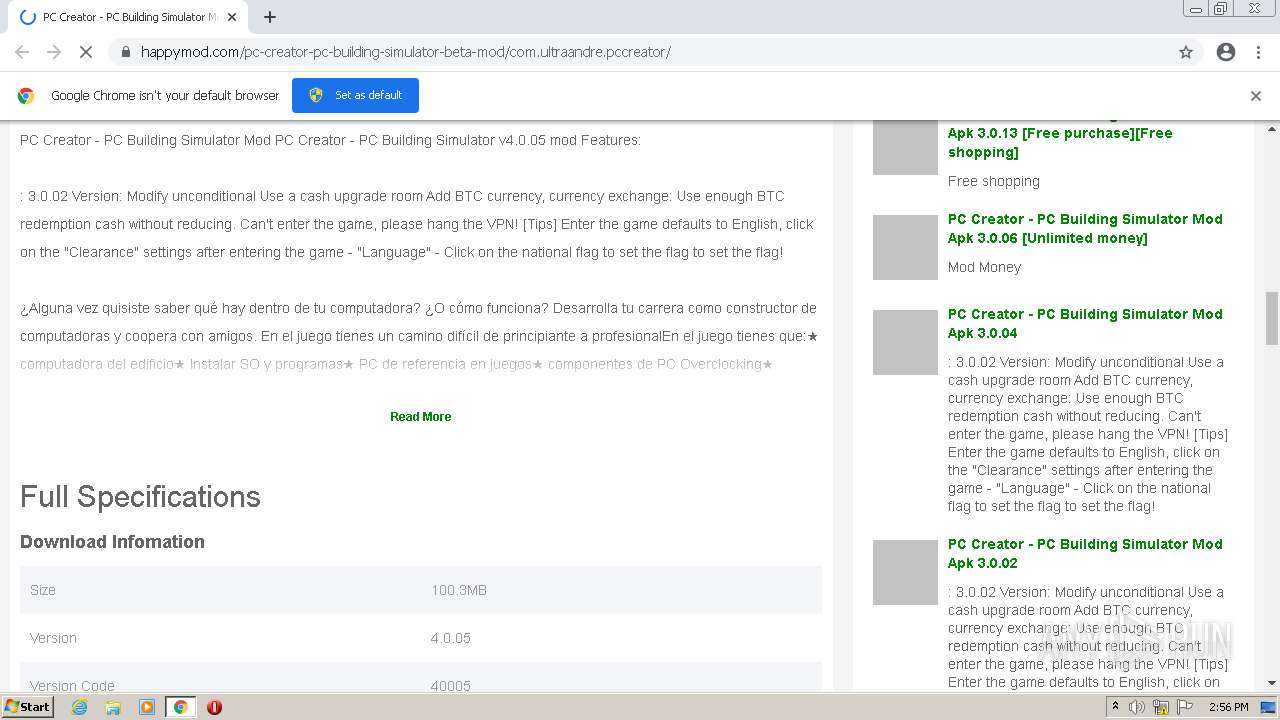This screenshot has height=720, width=1280.
Task: Open PC Creator Mod Apk 3.0.02 link
Action: (x=1085, y=553)
